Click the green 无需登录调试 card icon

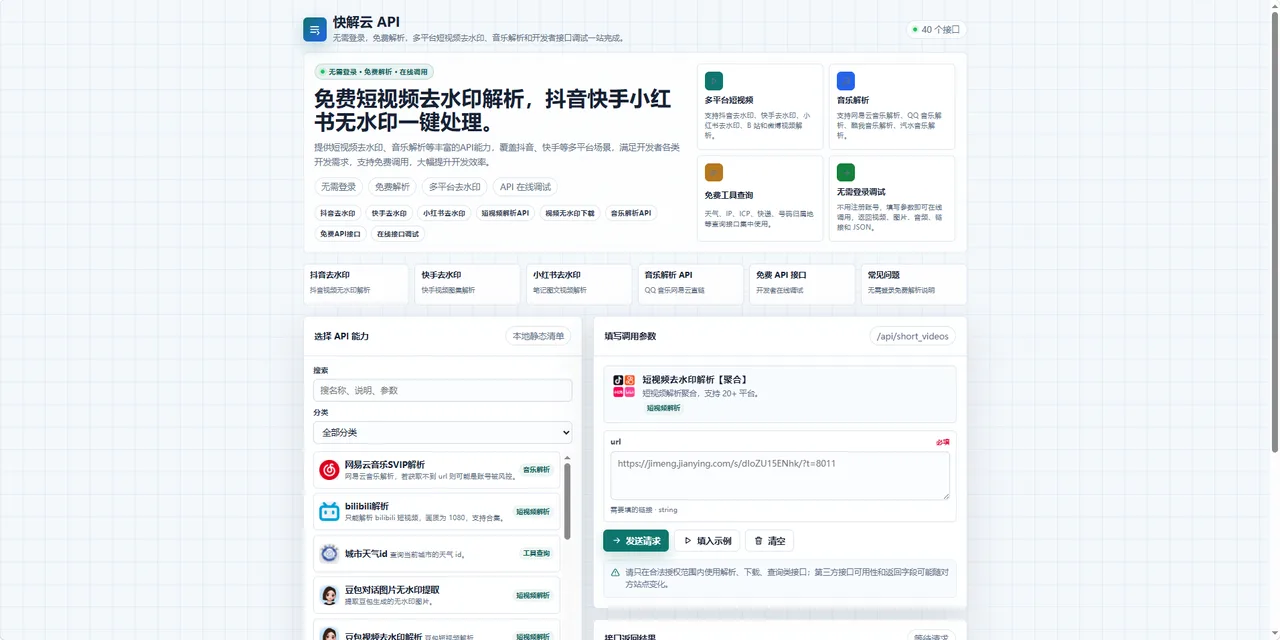pos(846,172)
